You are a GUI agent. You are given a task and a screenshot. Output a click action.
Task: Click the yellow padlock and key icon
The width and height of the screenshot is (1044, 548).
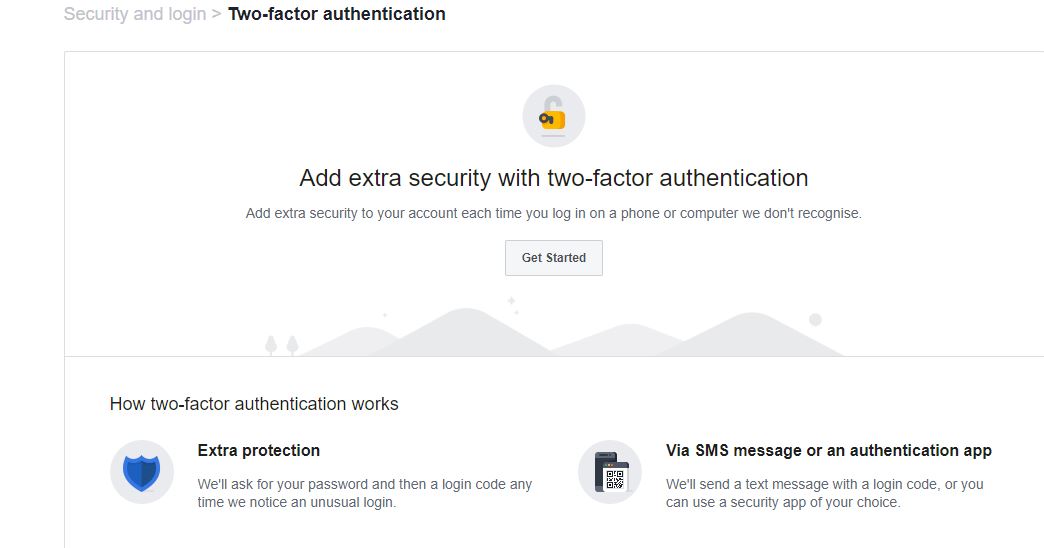tap(553, 116)
